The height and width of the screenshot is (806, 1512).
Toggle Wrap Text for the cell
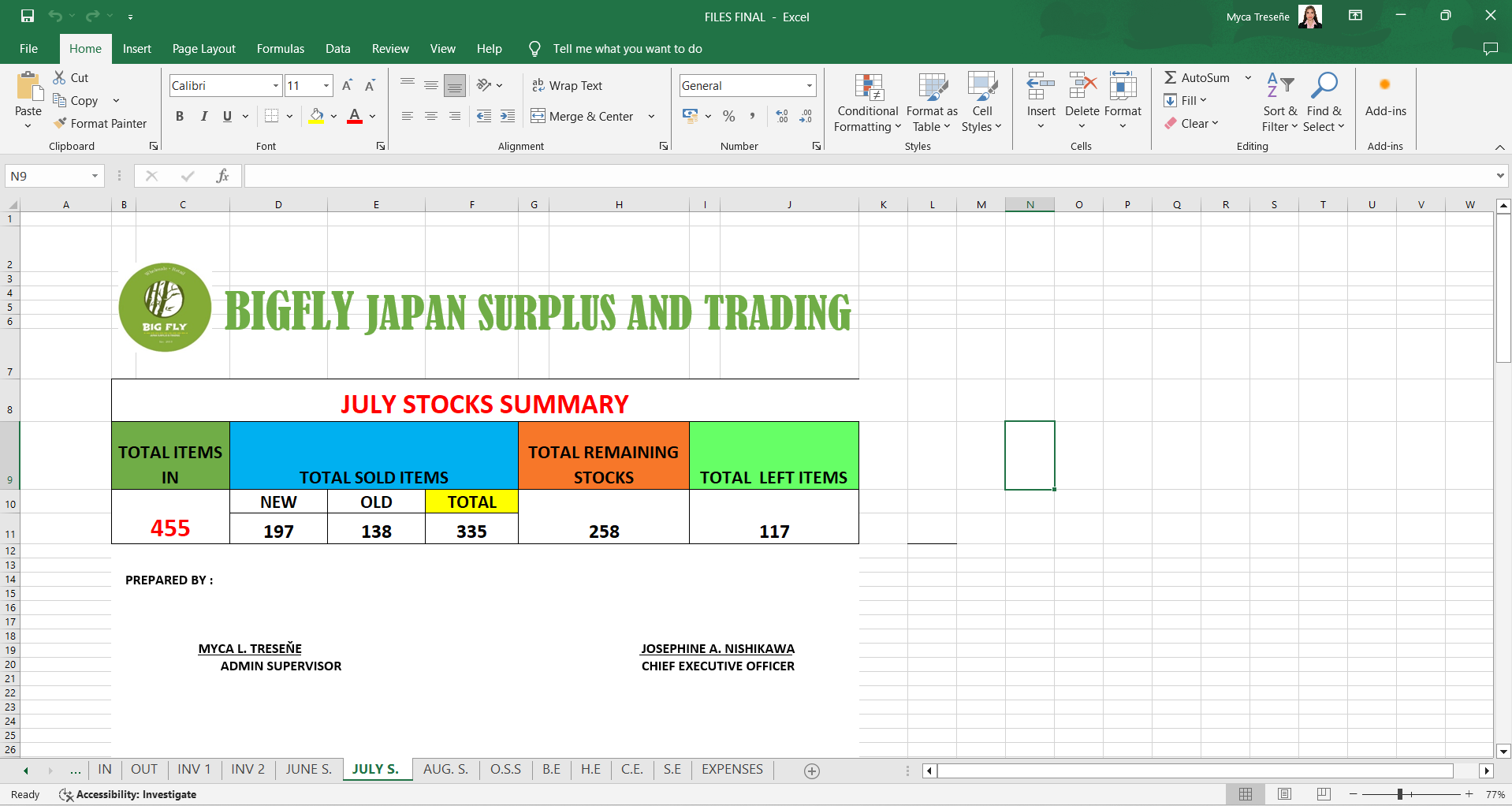tap(567, 85)
